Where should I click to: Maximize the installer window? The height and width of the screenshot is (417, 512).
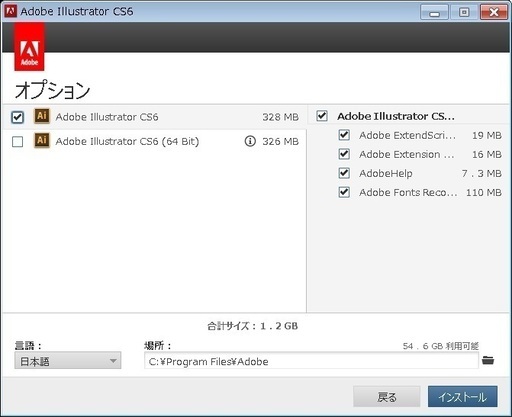[x=464, y=13]
